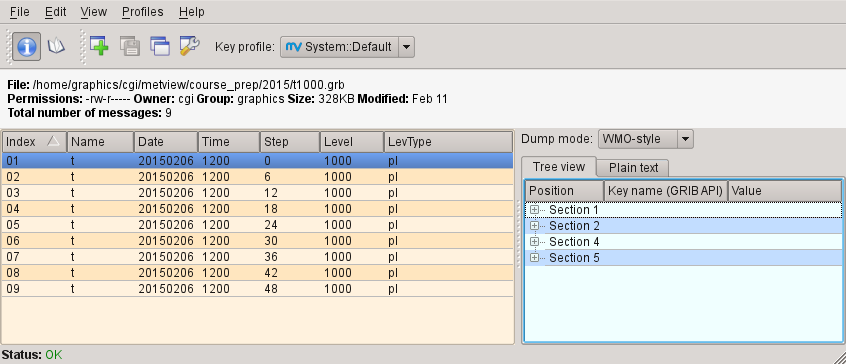
Task: Toggle the file info panel icon
Action: click(26, 46)
